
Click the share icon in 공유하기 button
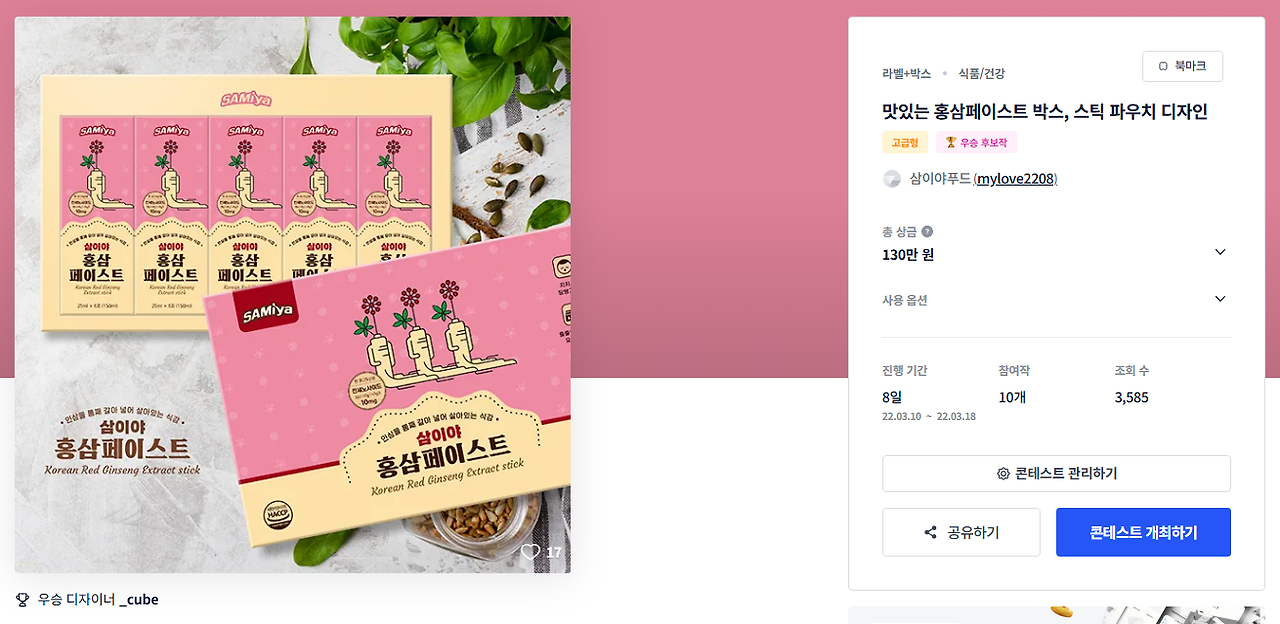coord(931,532)
